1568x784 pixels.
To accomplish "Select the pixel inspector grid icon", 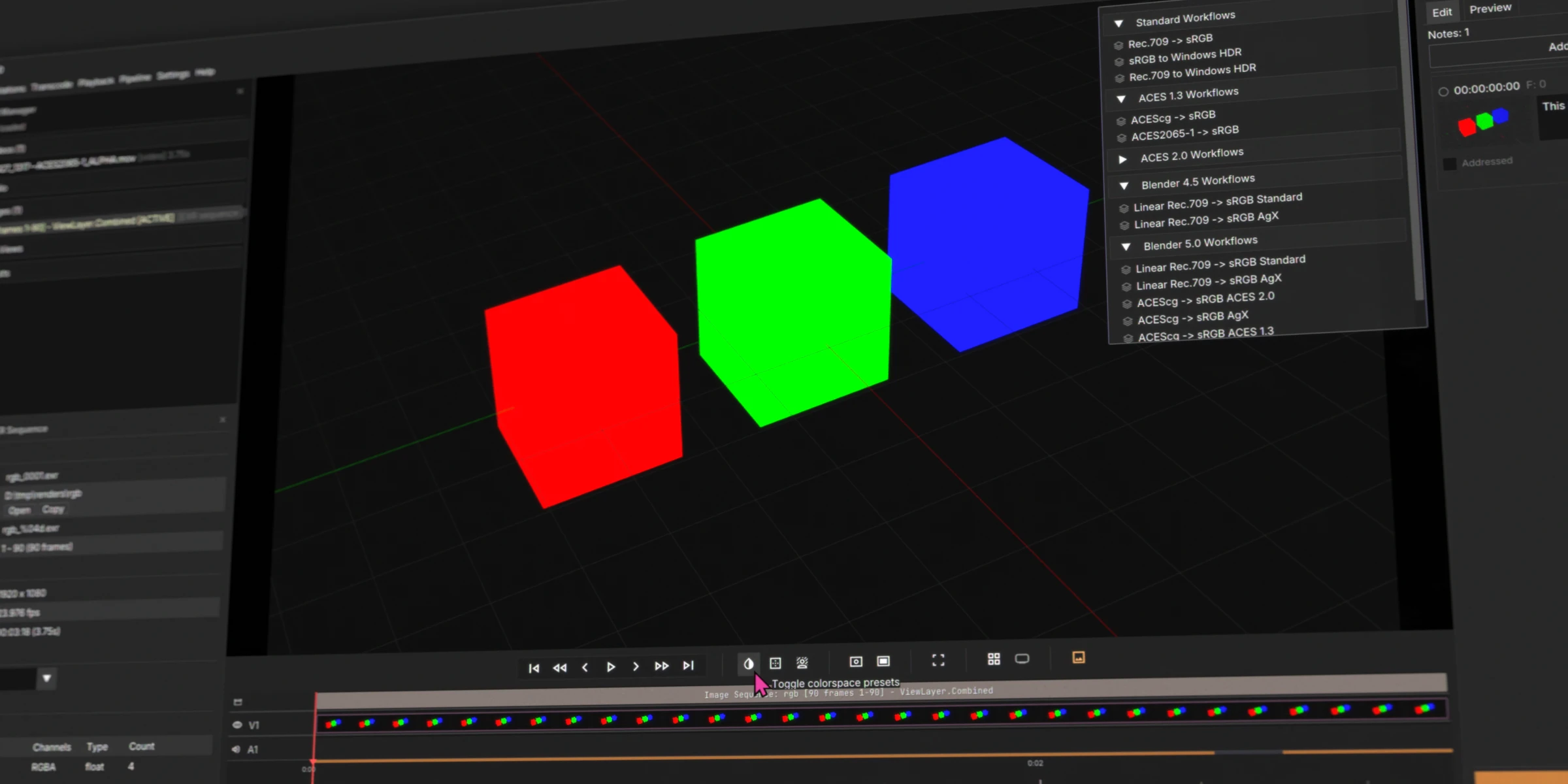I will 775,663.
